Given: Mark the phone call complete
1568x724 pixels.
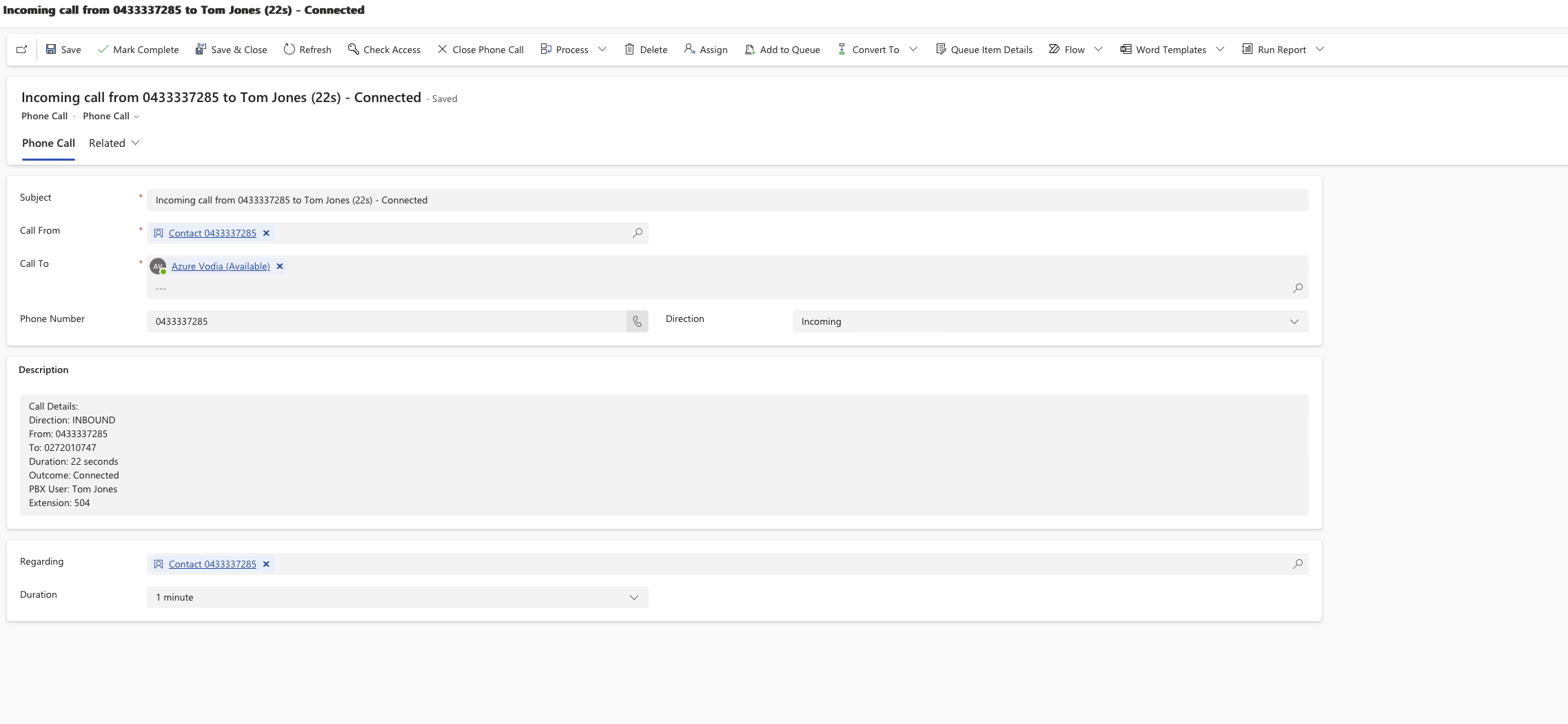Looking at the screenshot, I should coord(139,50).
